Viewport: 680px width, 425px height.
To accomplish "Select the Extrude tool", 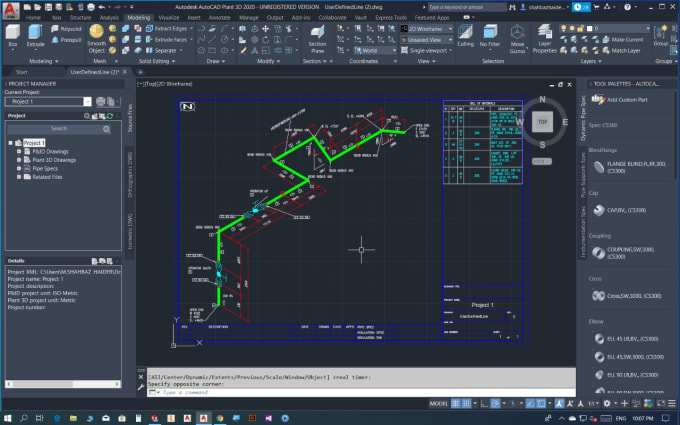I will click(x=35, y=36).
